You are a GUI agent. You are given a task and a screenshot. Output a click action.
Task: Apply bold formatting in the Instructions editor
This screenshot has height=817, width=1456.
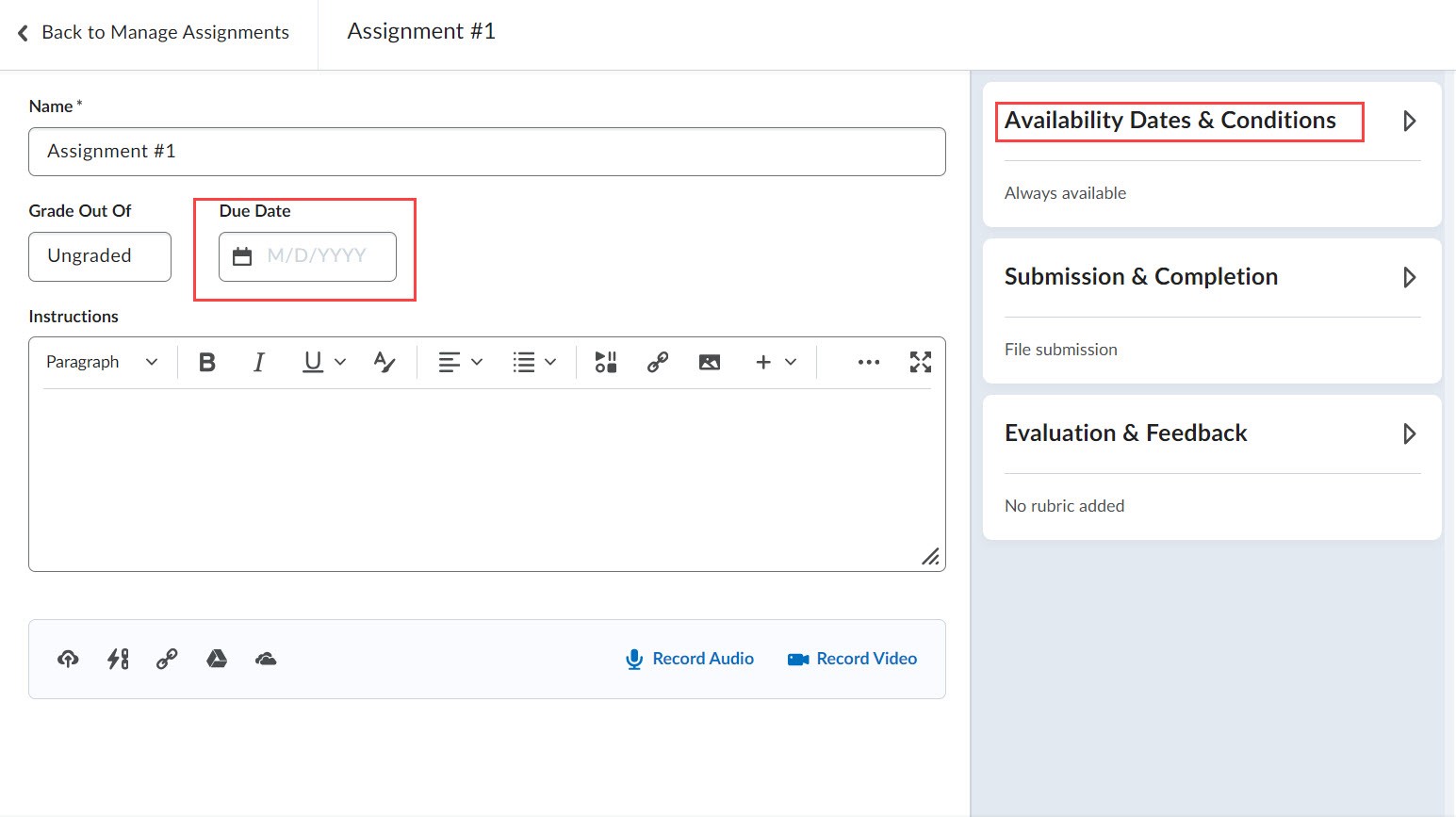pyautogui.click(x=207, y=362)
